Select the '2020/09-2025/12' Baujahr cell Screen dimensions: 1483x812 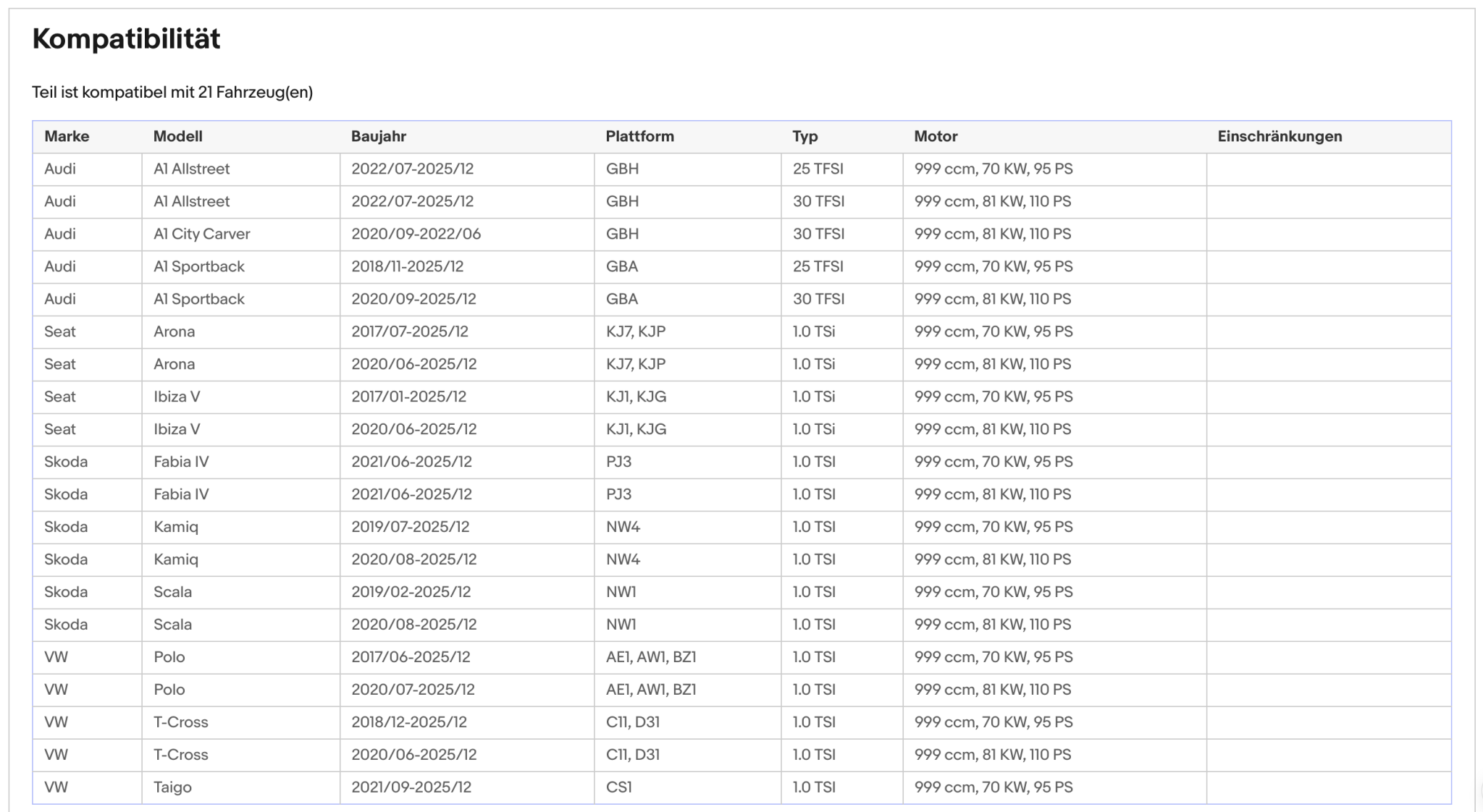(x=414, y=299)
